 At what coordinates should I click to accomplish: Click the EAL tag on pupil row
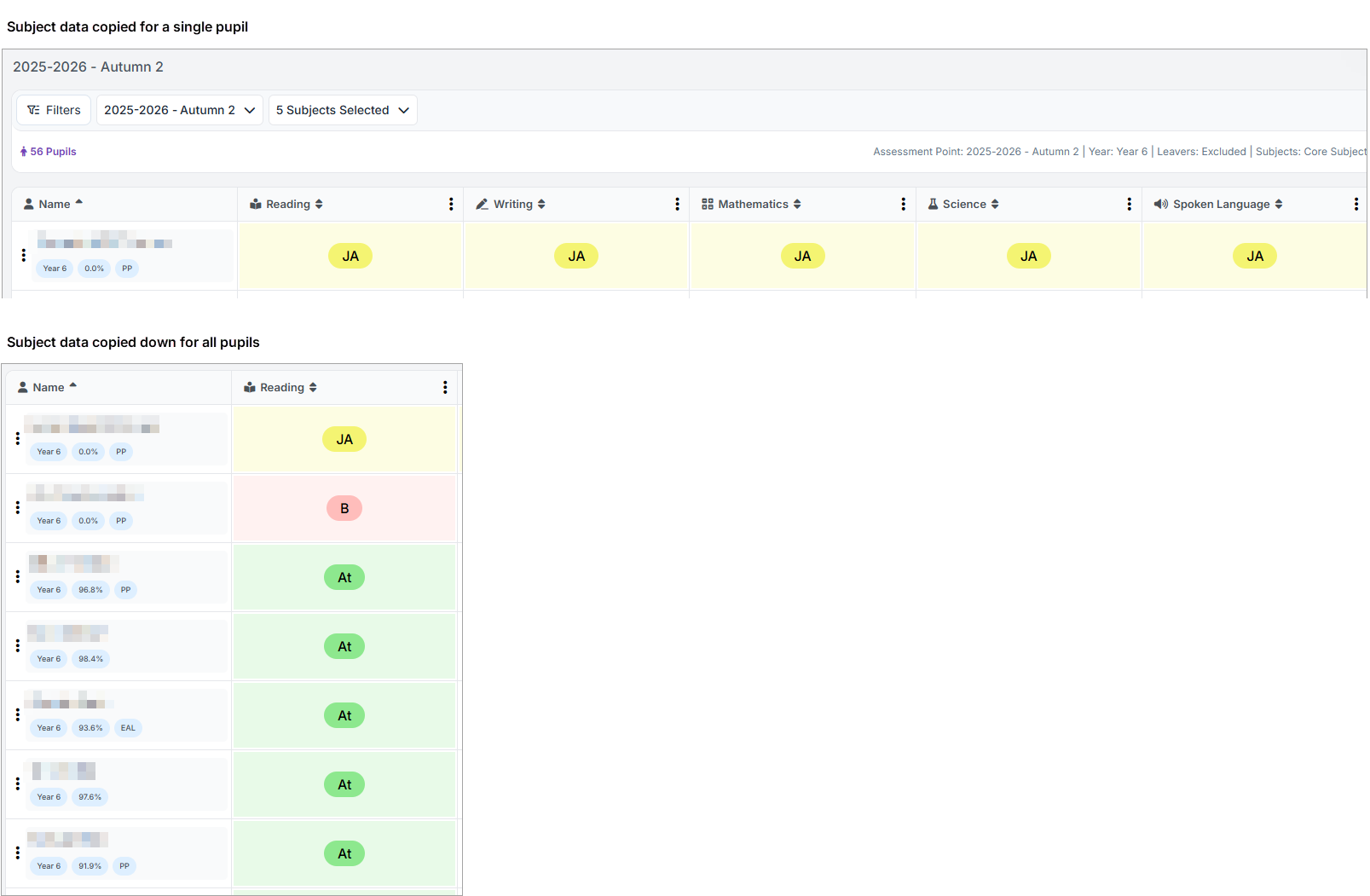128,728
